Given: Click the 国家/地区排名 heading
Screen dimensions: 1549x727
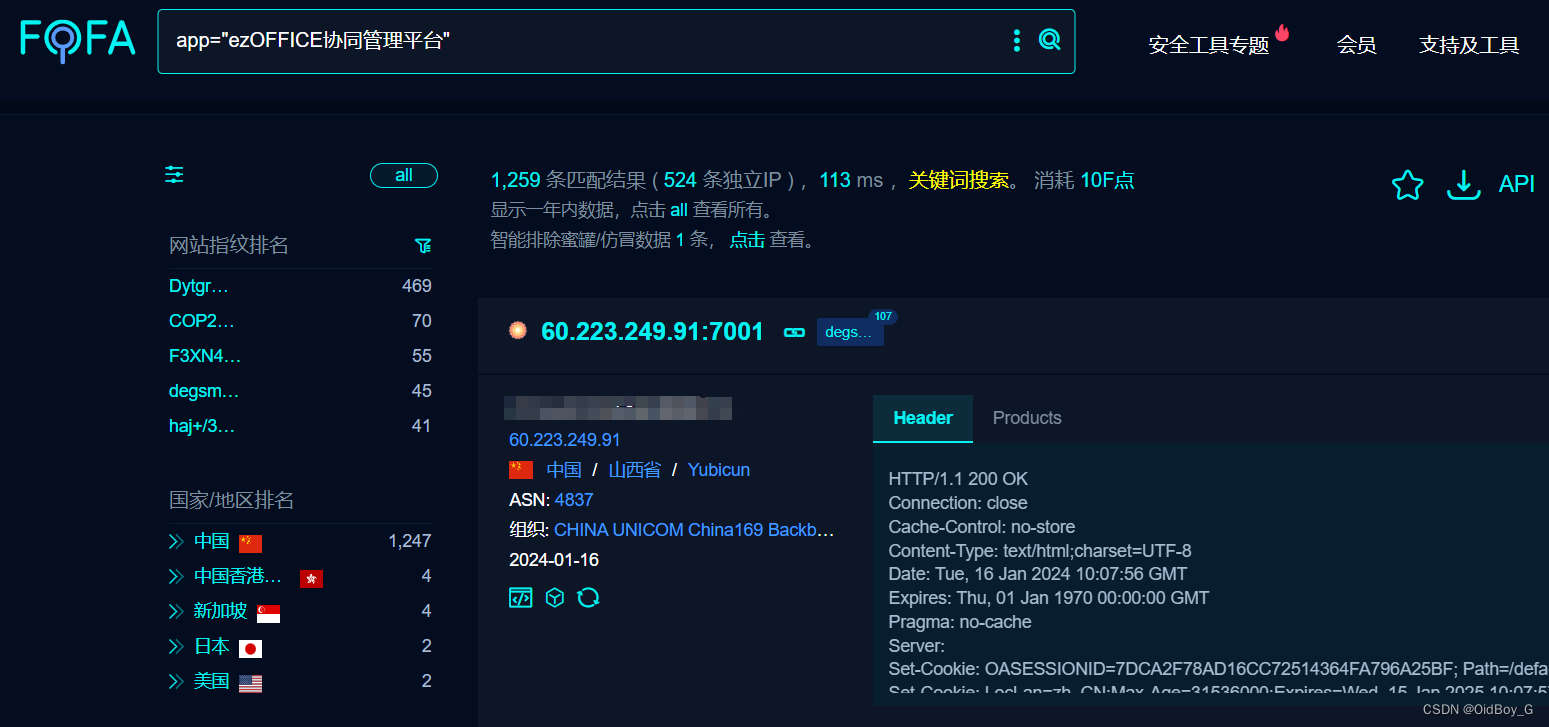Looking at the screenshot, I should click(x=232, y=500).
